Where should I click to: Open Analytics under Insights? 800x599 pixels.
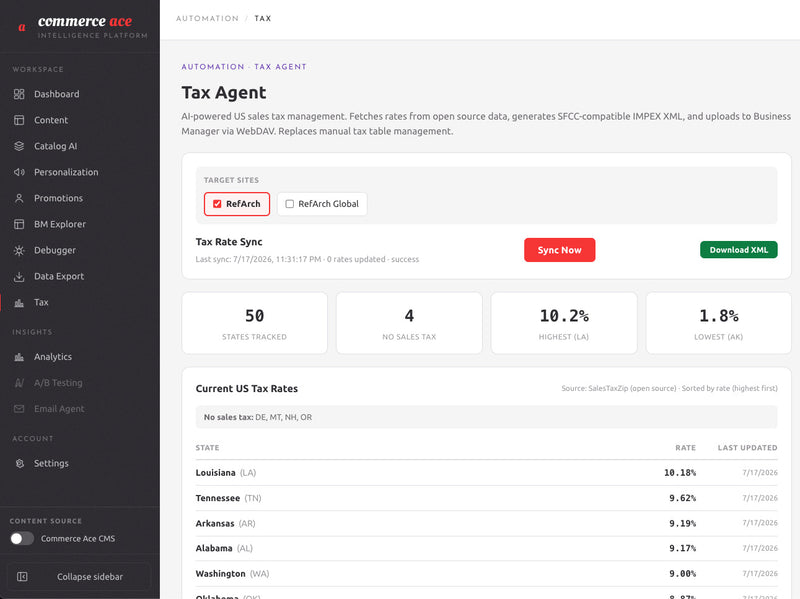[x=80, y=357]
